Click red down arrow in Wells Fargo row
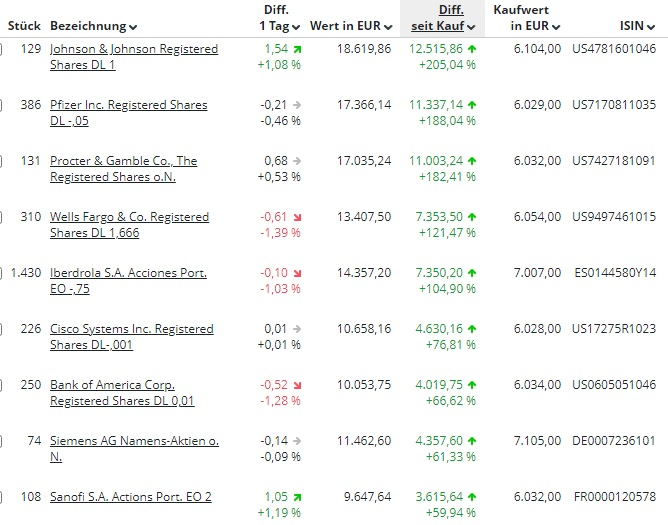The height and width of the screenshot is (525, 668). coord(296,217)
